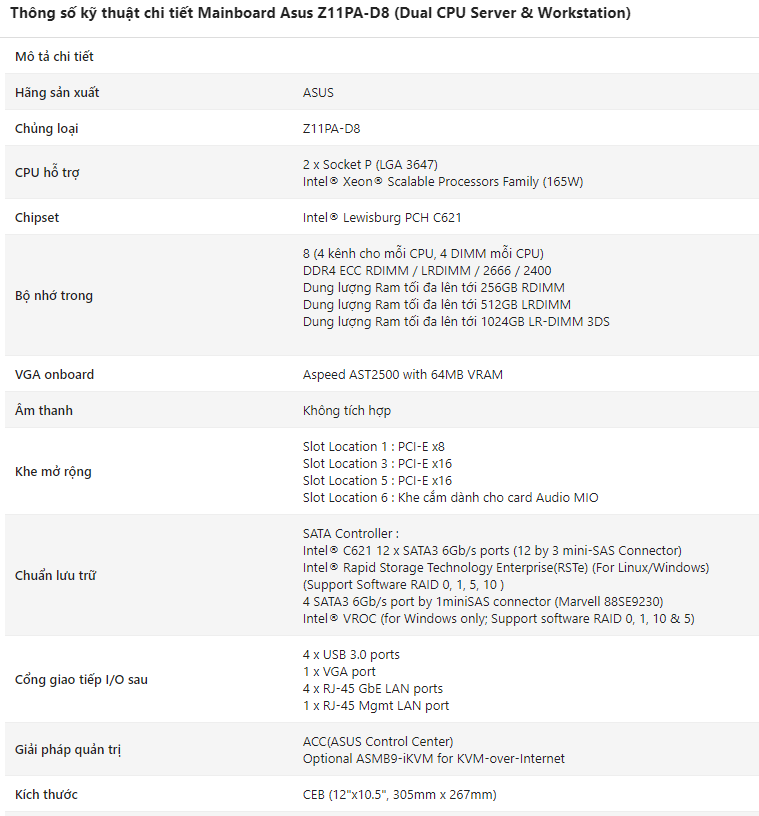Viewport: 759px width, 816px height.
Task: Select the ASUS manufacturer value
Action: tap(318, 93)
